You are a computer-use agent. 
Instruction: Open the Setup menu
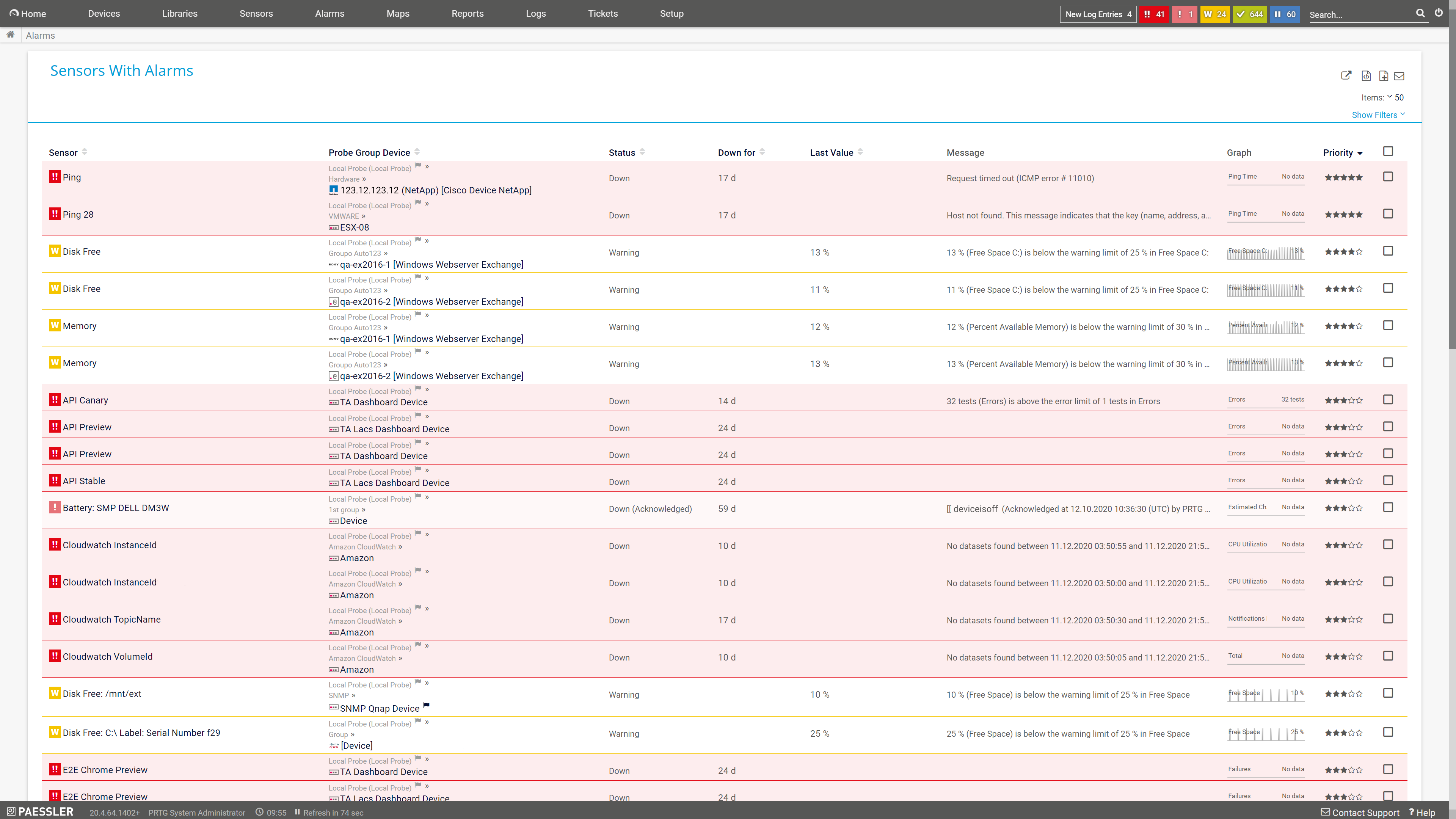pos(672,13)
